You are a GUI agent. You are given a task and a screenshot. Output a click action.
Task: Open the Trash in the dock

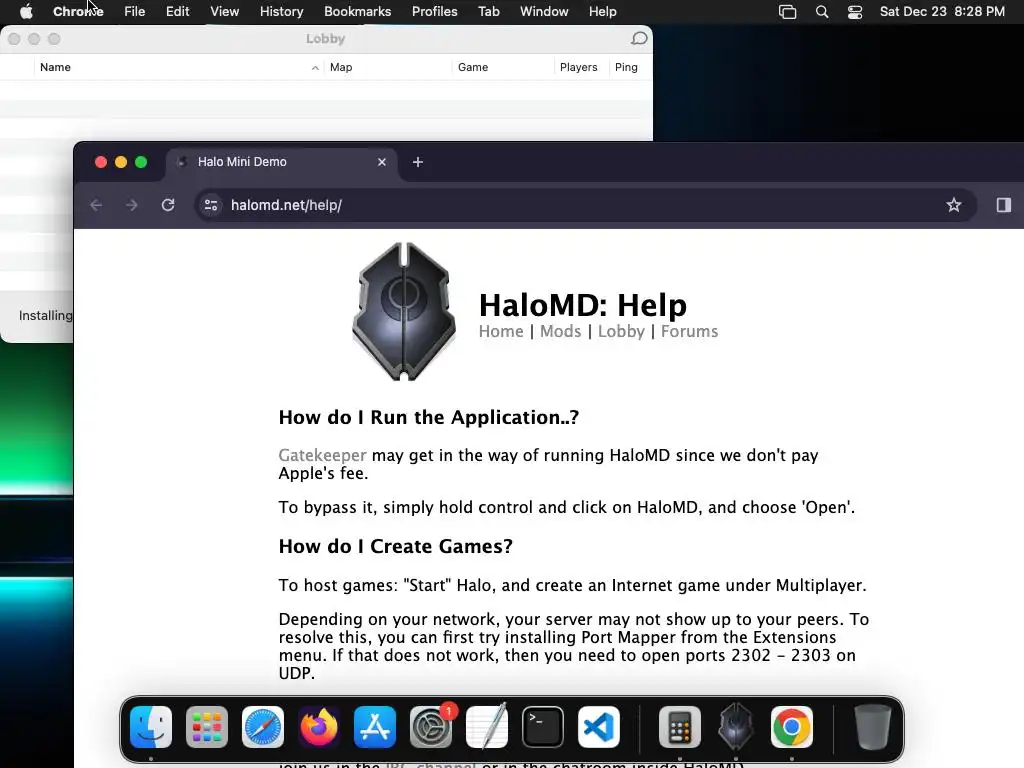tap(872, 727)
